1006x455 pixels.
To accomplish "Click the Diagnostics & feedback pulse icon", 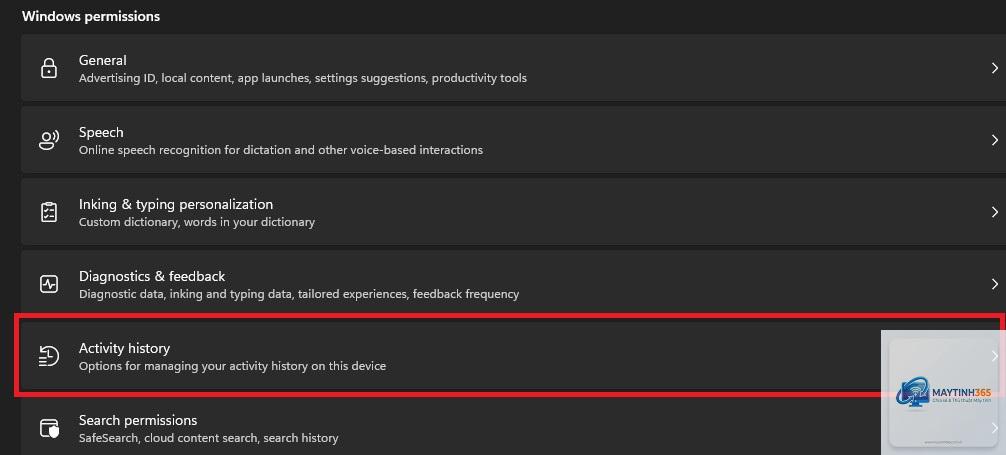I will (x=49, y=284).
